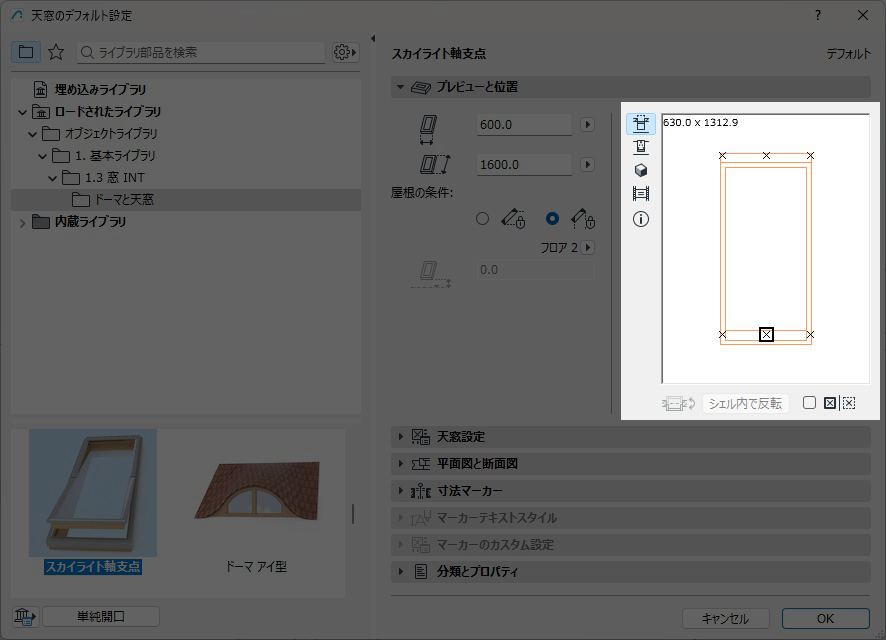886x640 pixels.
Task: Open the library part info icon
Action: (641, 219)
